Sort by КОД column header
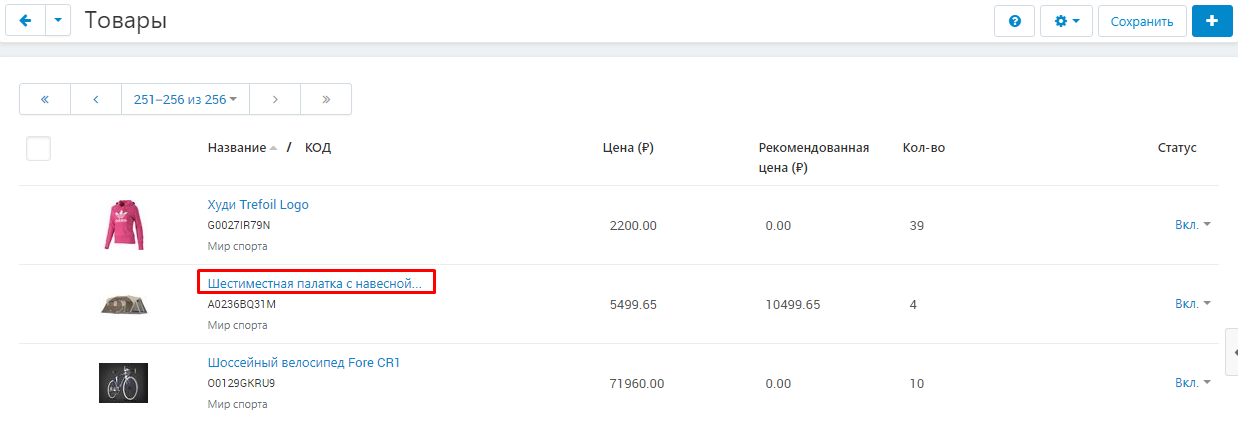 [x=318, y=148]
